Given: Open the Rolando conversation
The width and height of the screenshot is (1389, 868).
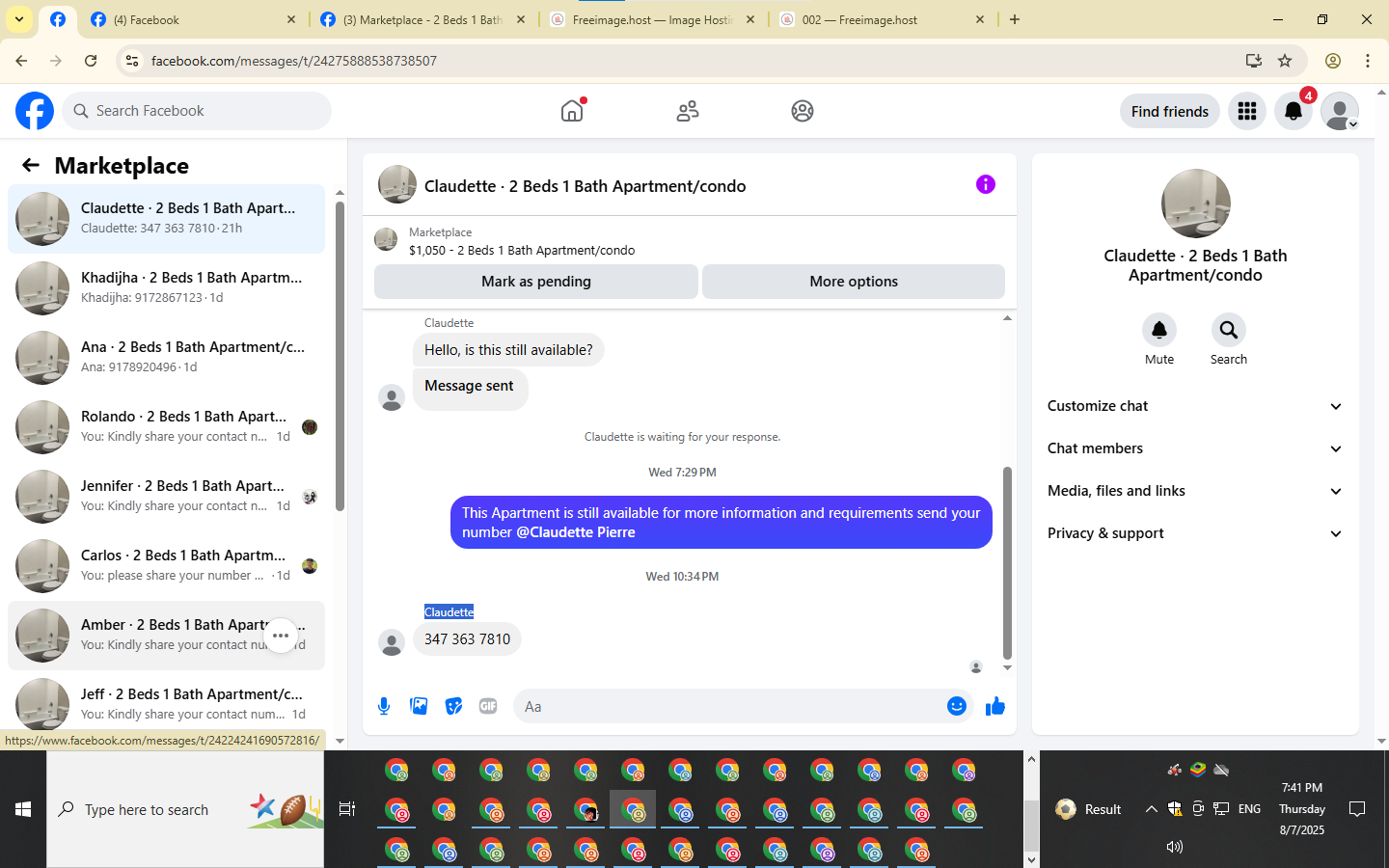Looking at the screenshot, I should point(166,426).
